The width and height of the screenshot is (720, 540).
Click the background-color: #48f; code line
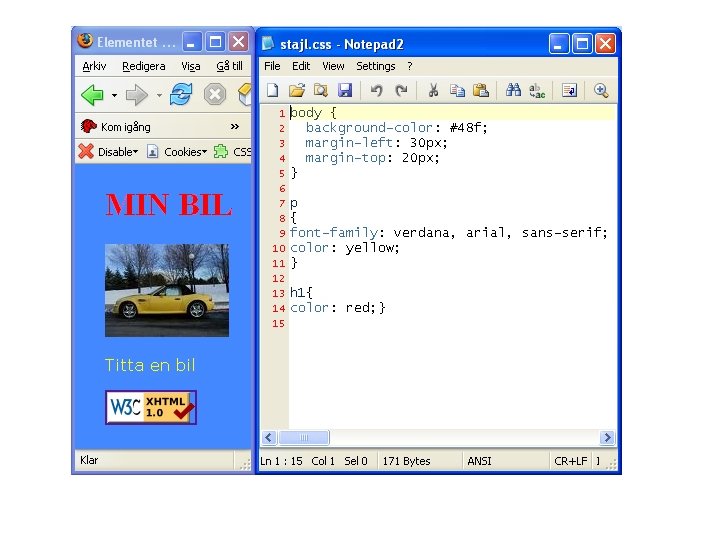pyautogui.click(x=396, y=128)
